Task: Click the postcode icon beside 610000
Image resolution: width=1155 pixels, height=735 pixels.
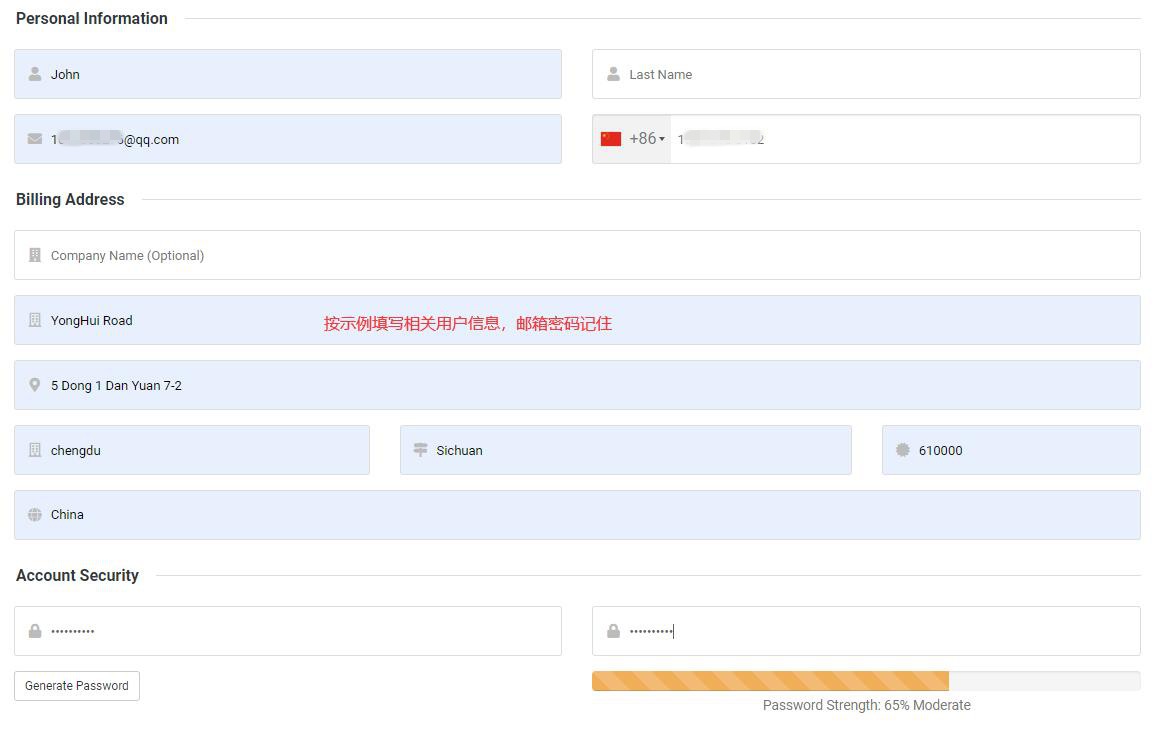Action: (x=902, y=450)
